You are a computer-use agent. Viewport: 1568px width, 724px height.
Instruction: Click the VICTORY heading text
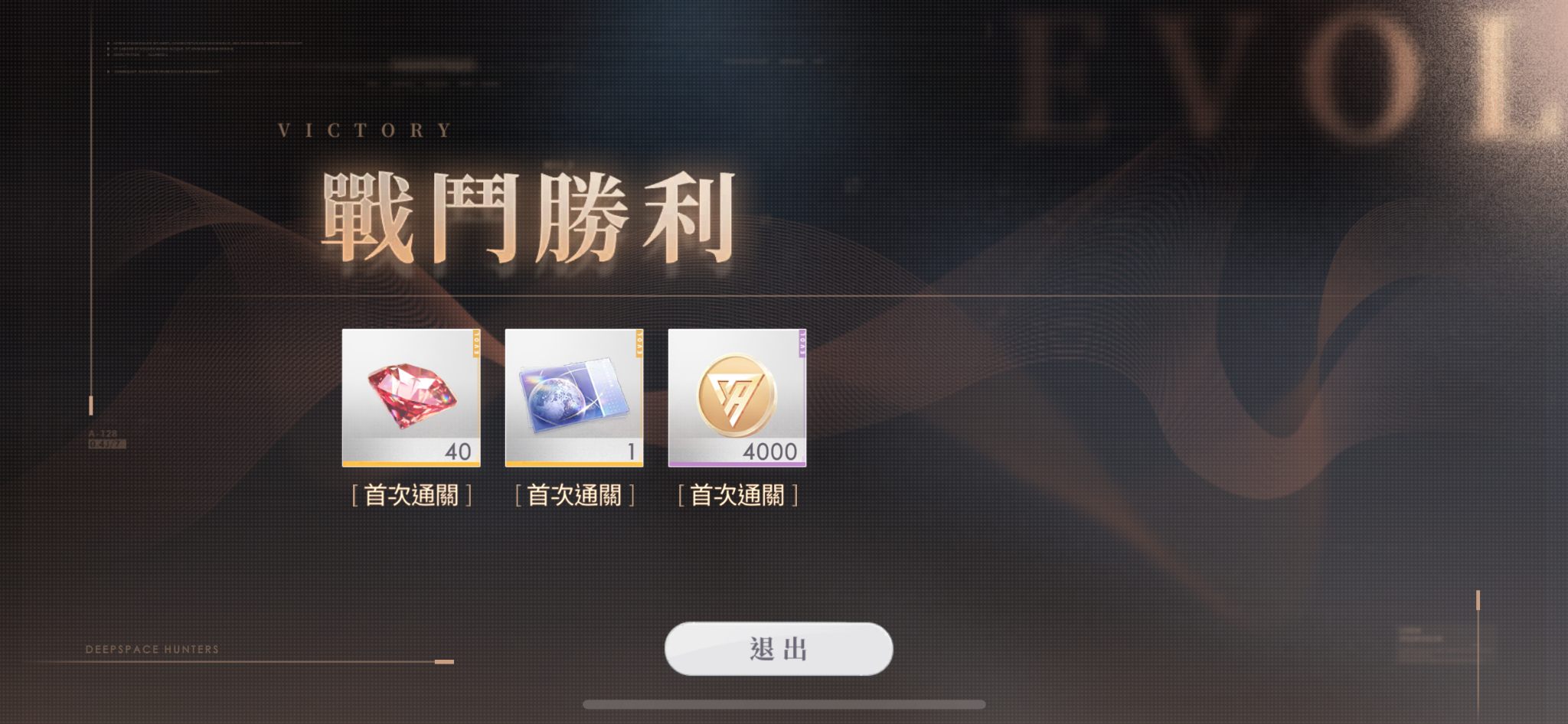365,131
